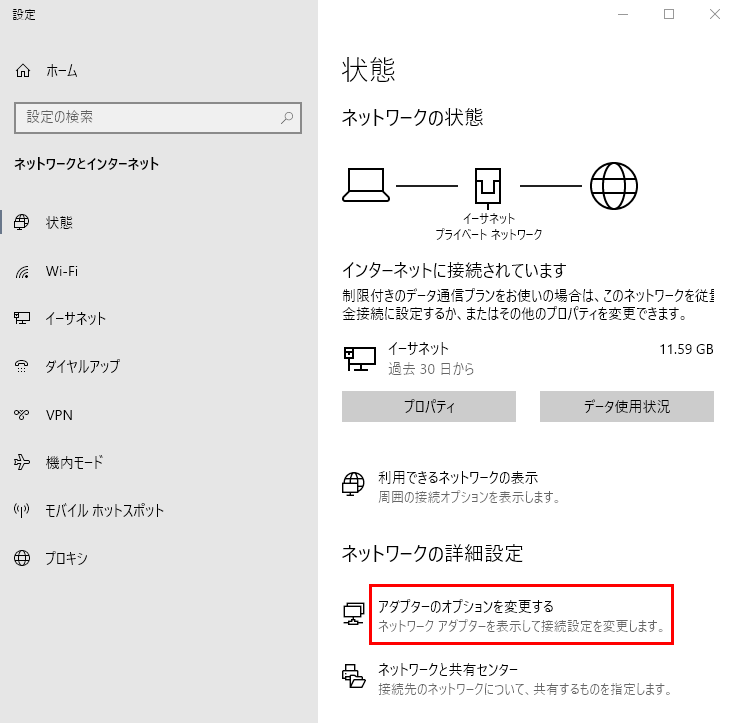Image resolution: width=730 pixels, height=723 pixels.
Task: Click the アダプターのオプション monitor icon
Action: [354, 614]
